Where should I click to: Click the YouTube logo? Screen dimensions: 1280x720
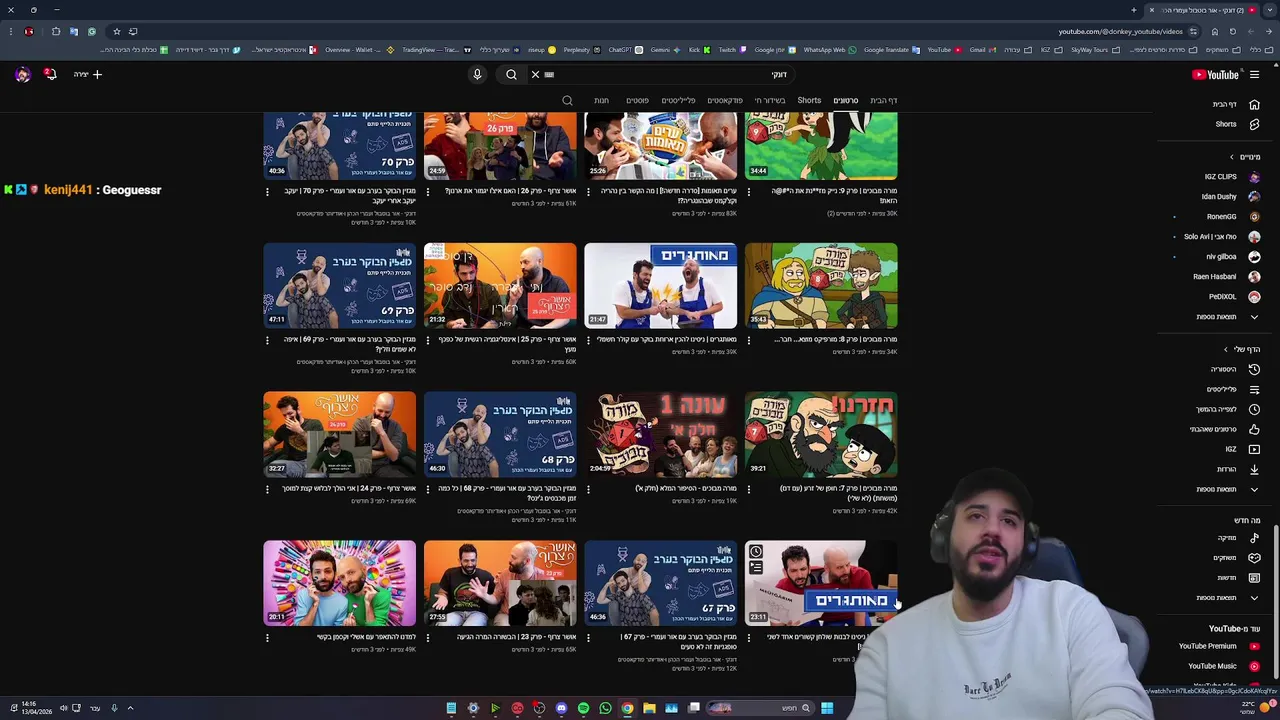(1215, 74)
